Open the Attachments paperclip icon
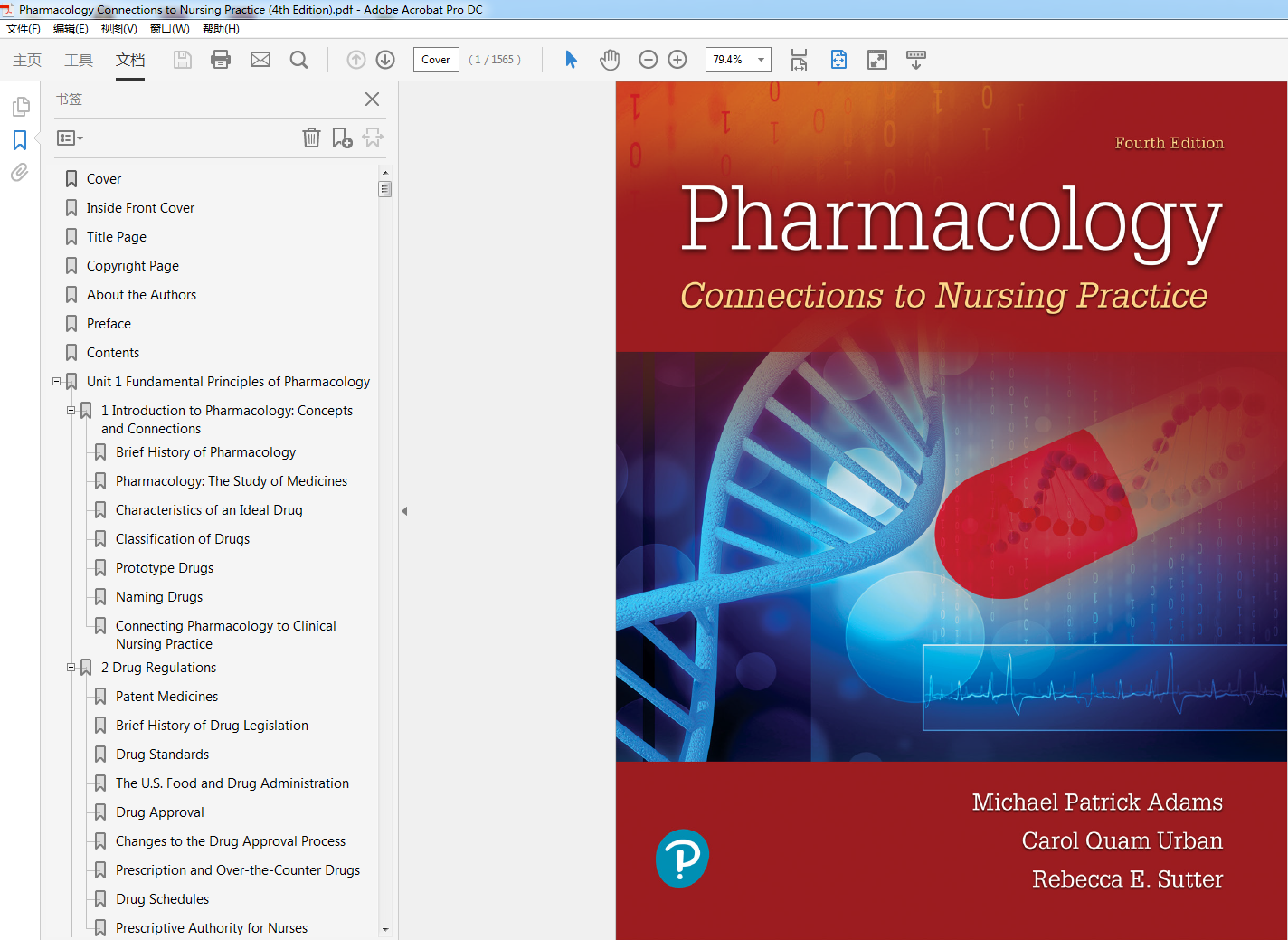This screenshot has width=1288, height=940. (x=20, y=172)
